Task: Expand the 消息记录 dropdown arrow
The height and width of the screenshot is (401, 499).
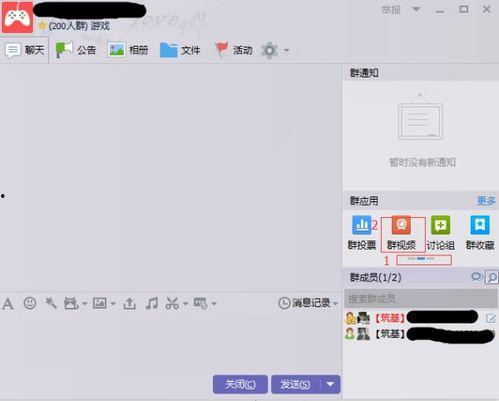Action: coord(335,303)
